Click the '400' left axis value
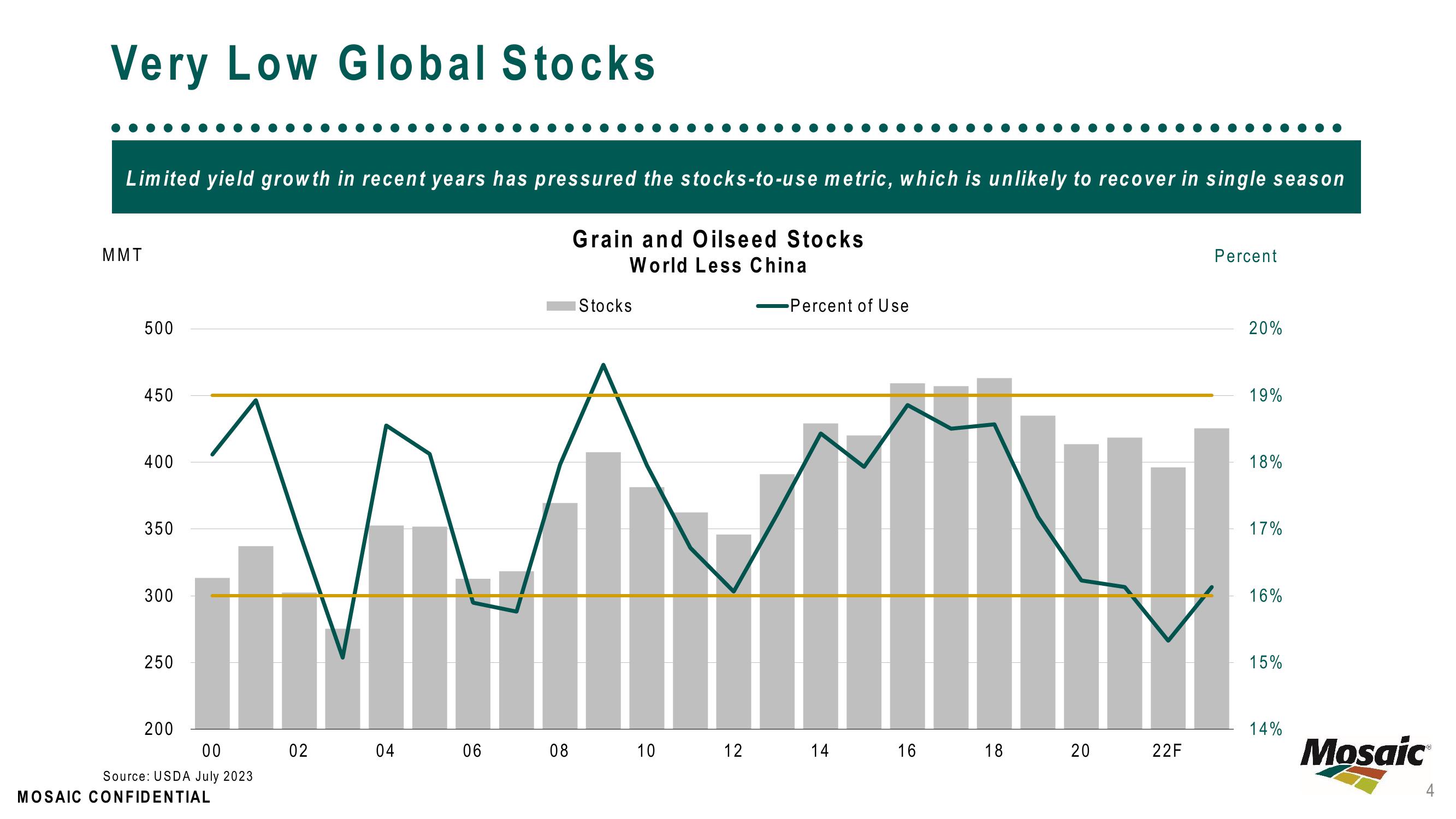Image resolution: width=1456 pixels, height=819 pixels. (159, 462)
